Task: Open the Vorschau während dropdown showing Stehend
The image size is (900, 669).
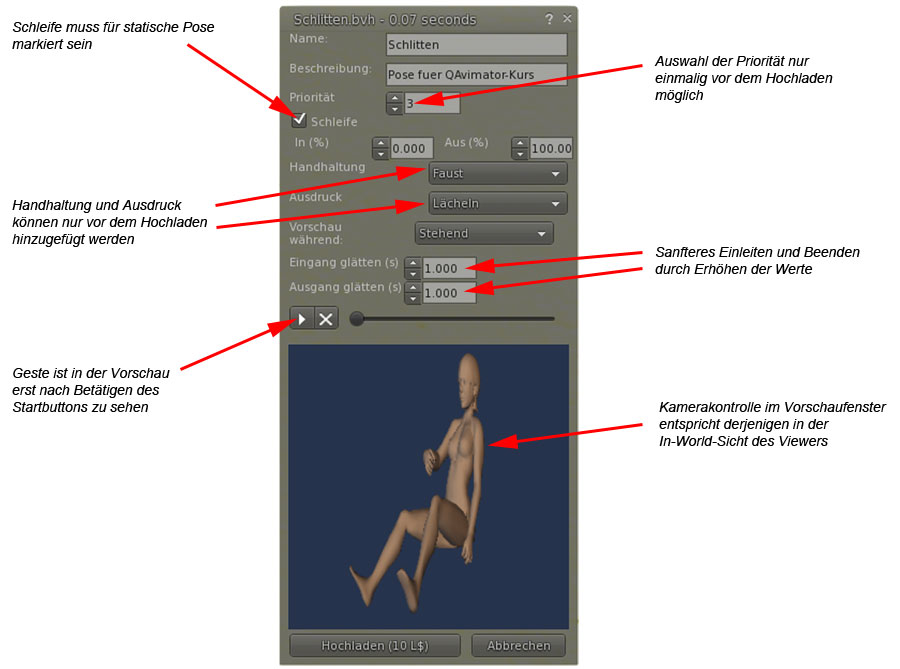Action: tap(483, 234)
